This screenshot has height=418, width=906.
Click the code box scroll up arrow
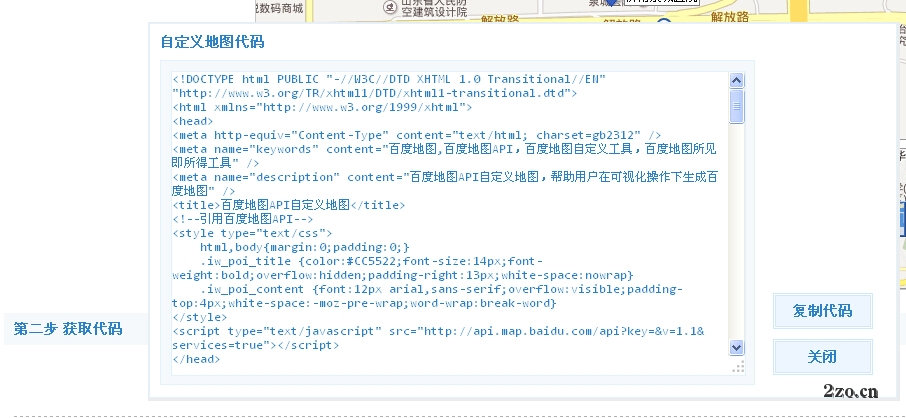[x=737, y=80]
